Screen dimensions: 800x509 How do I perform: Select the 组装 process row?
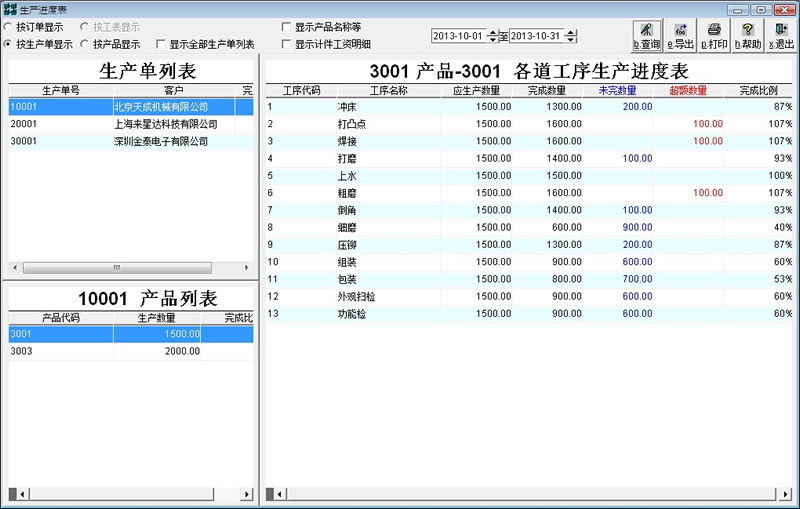[x=529, y=262]
